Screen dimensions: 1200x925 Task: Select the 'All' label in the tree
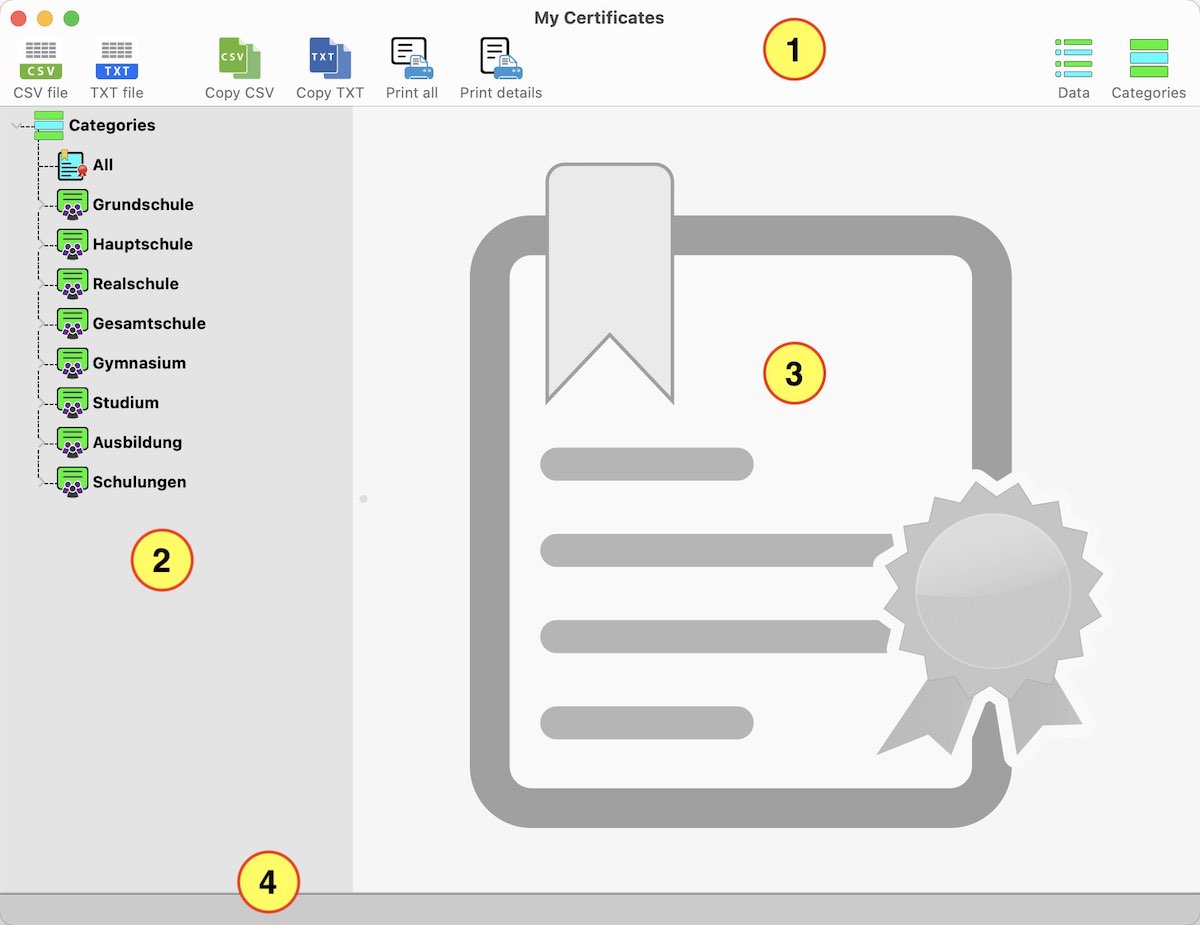(x=103, y=164)
